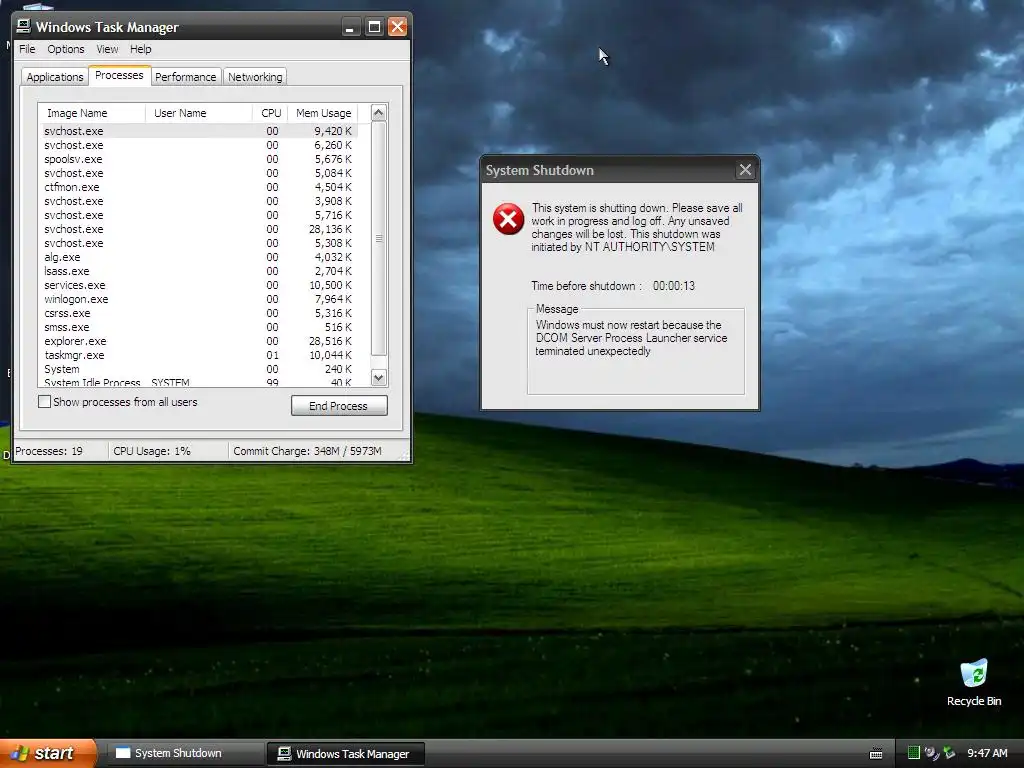This screenshot has width=1024, height=768.
Task: Click the Task Manager title bar icon
Action: [24, 26]
